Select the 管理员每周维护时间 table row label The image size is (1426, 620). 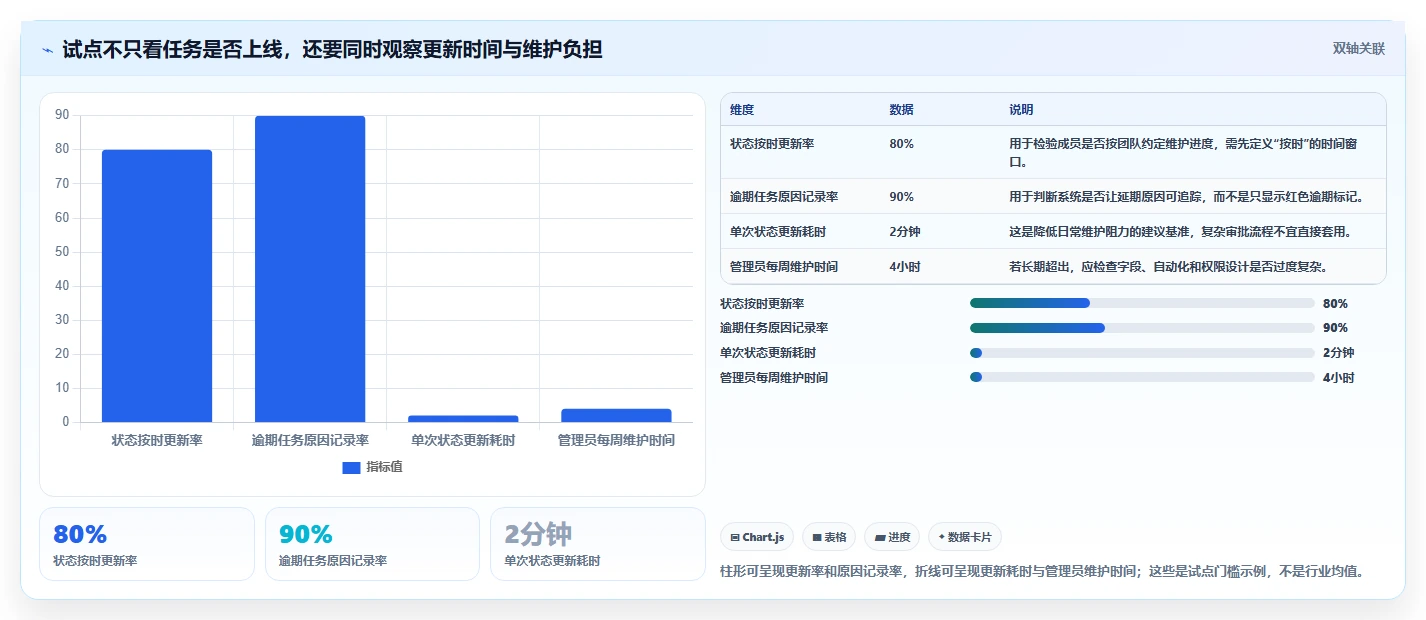(784, 267)
